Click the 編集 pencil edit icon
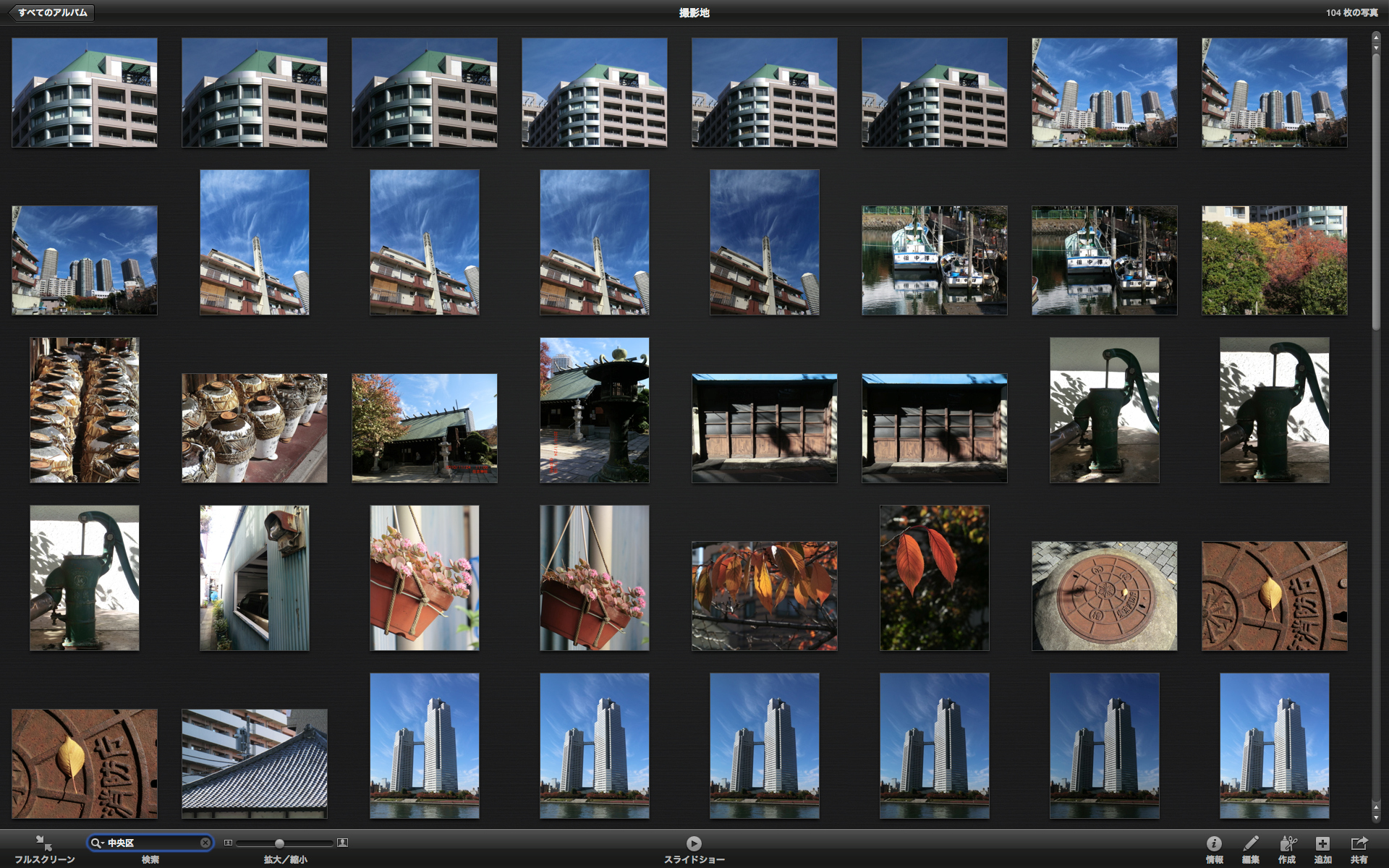 pos(1250,843)
